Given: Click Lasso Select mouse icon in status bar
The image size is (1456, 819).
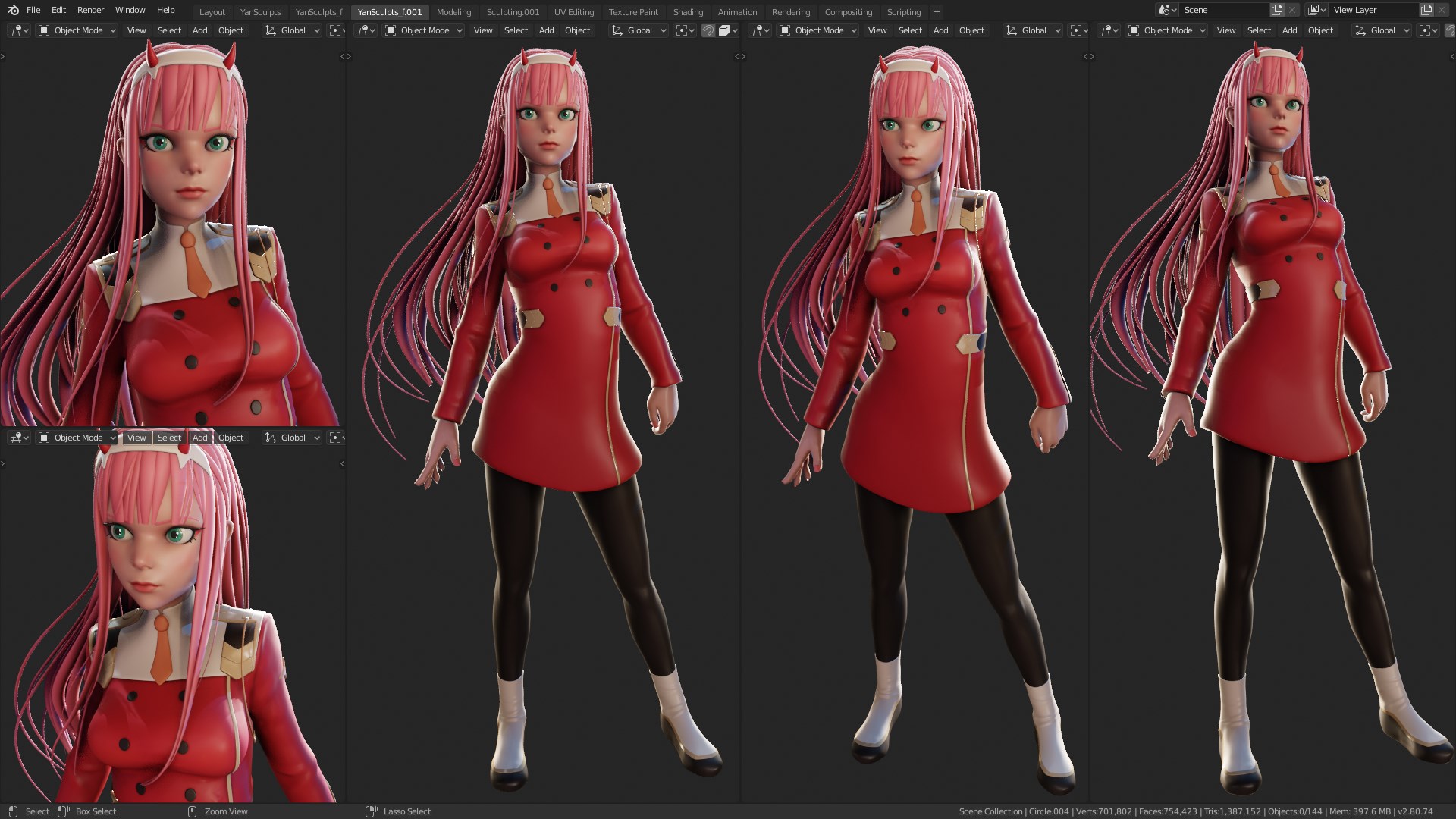Looking at the screenshot, I should (x=371, y=811).
